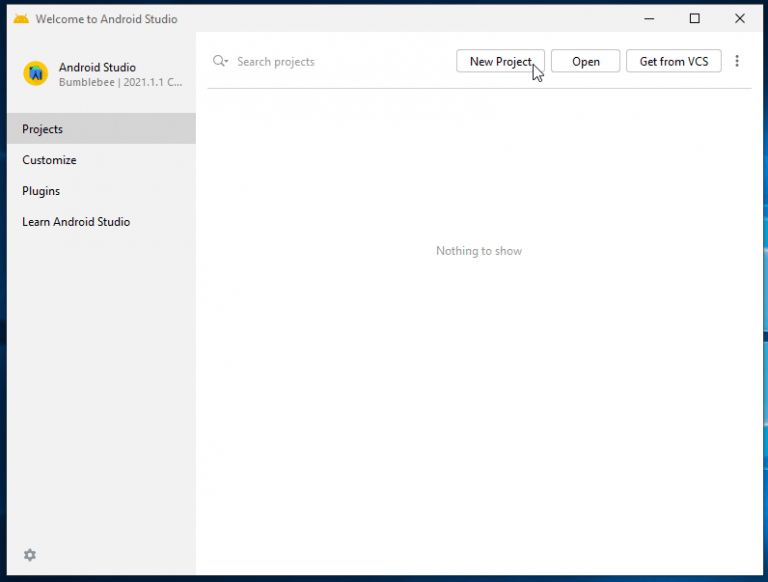Click the Android icon in title bar
This screenshot has height=582, width=768.
[x=21, y=19]
